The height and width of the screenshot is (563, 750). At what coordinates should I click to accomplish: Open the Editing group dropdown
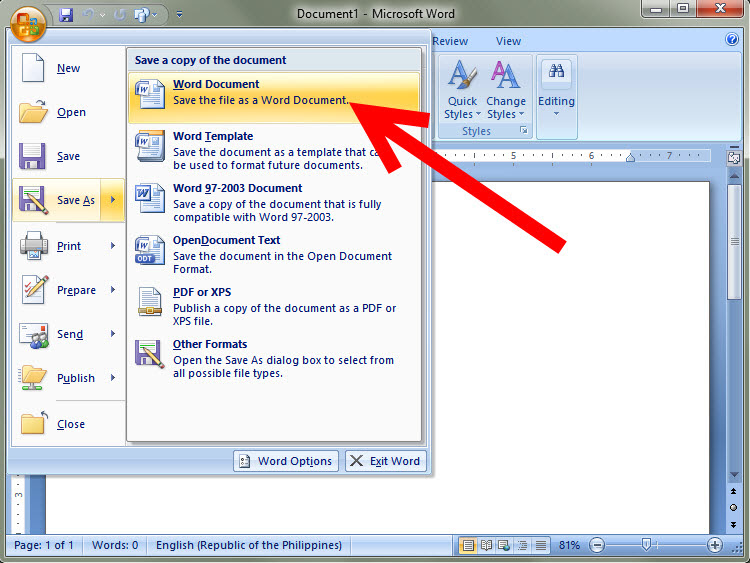coord(556,97)
